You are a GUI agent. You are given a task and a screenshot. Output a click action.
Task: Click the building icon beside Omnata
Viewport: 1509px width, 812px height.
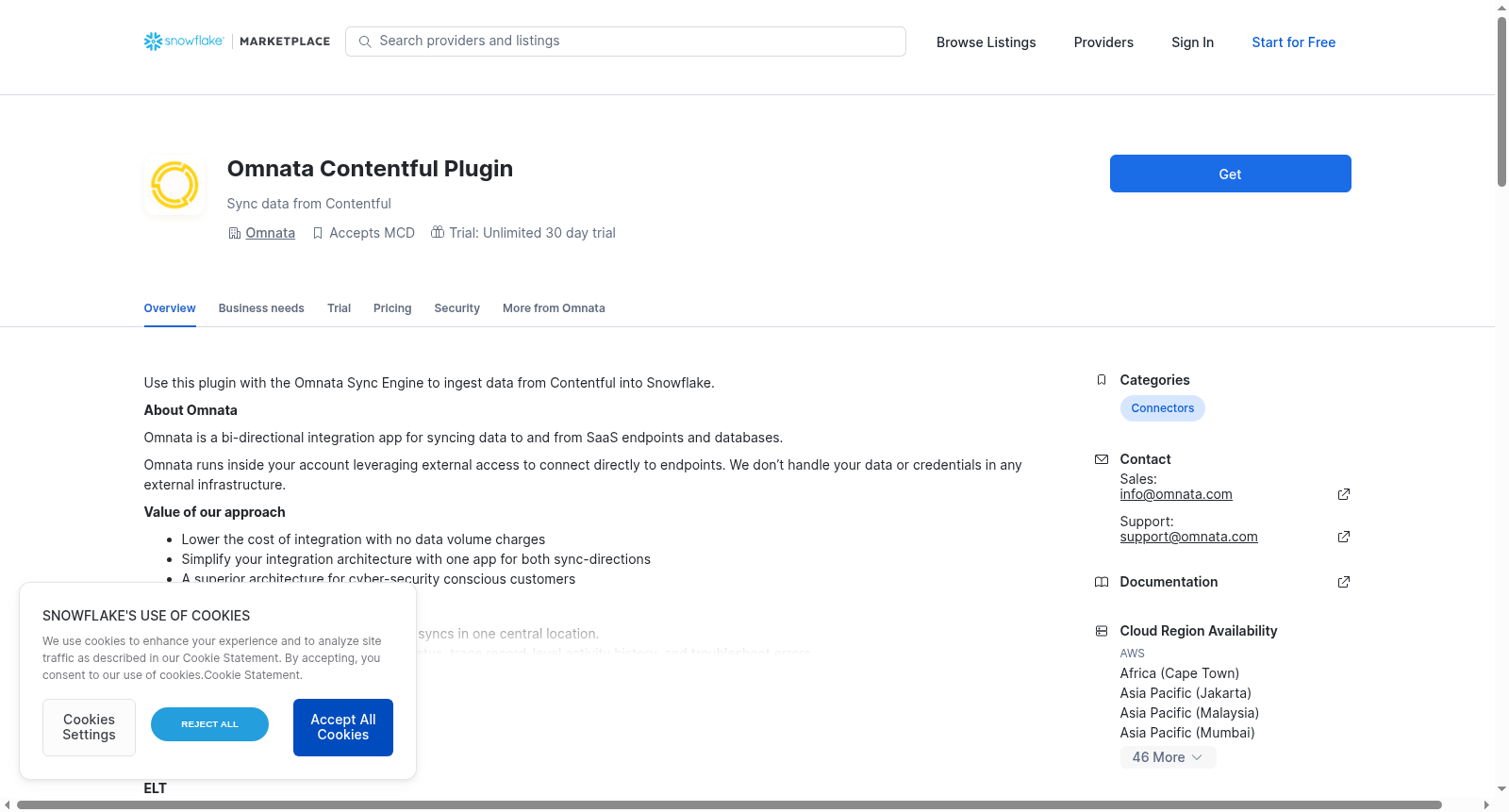click(235, 233)
